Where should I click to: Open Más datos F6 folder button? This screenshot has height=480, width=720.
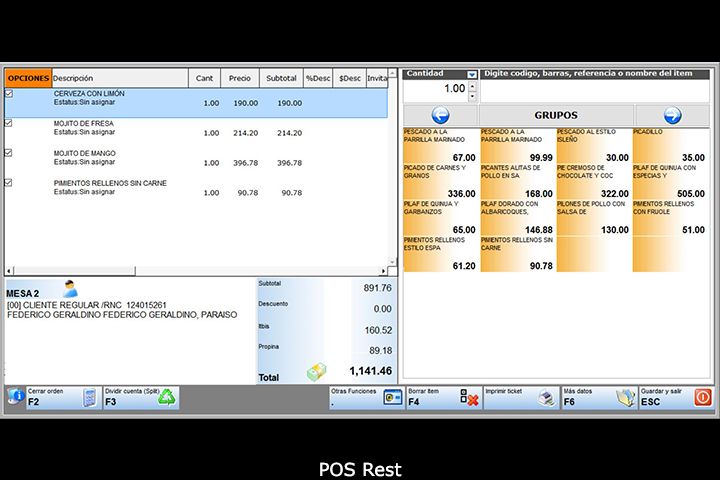point(597,397)
